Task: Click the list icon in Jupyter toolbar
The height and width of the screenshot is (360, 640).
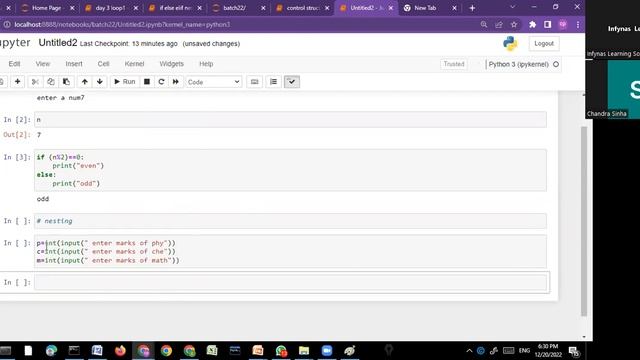Action: tap(273, 82)
